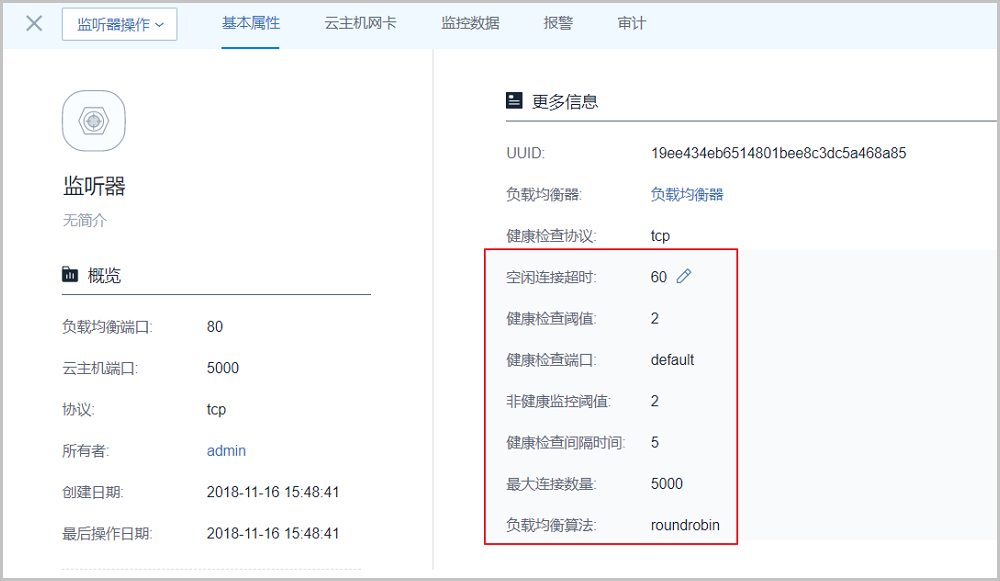Switch to the 基本属性 tab
The image size is (1000, 581).
click(250, 23)
